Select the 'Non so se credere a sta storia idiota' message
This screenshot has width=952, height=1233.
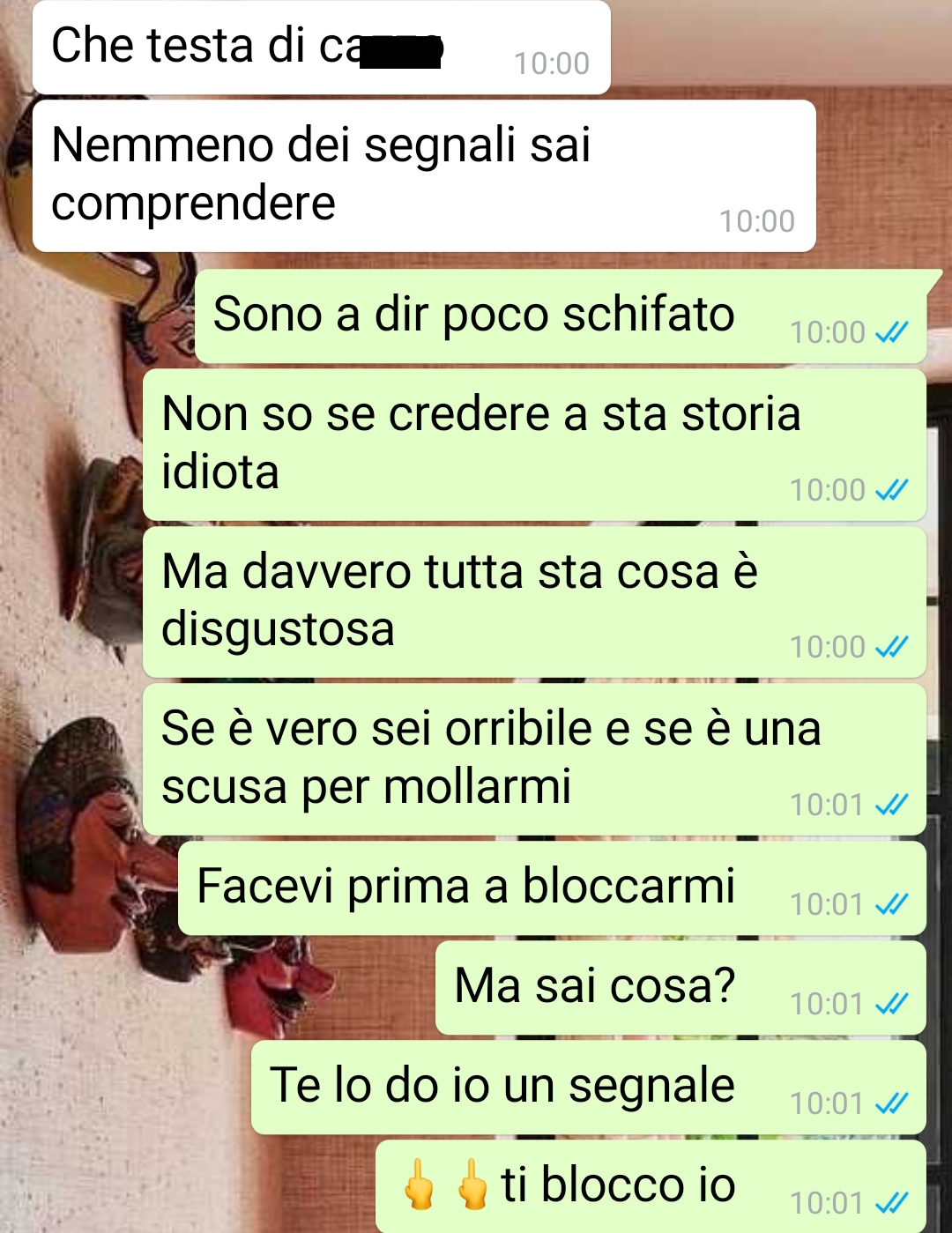click(x=534, y=444)
